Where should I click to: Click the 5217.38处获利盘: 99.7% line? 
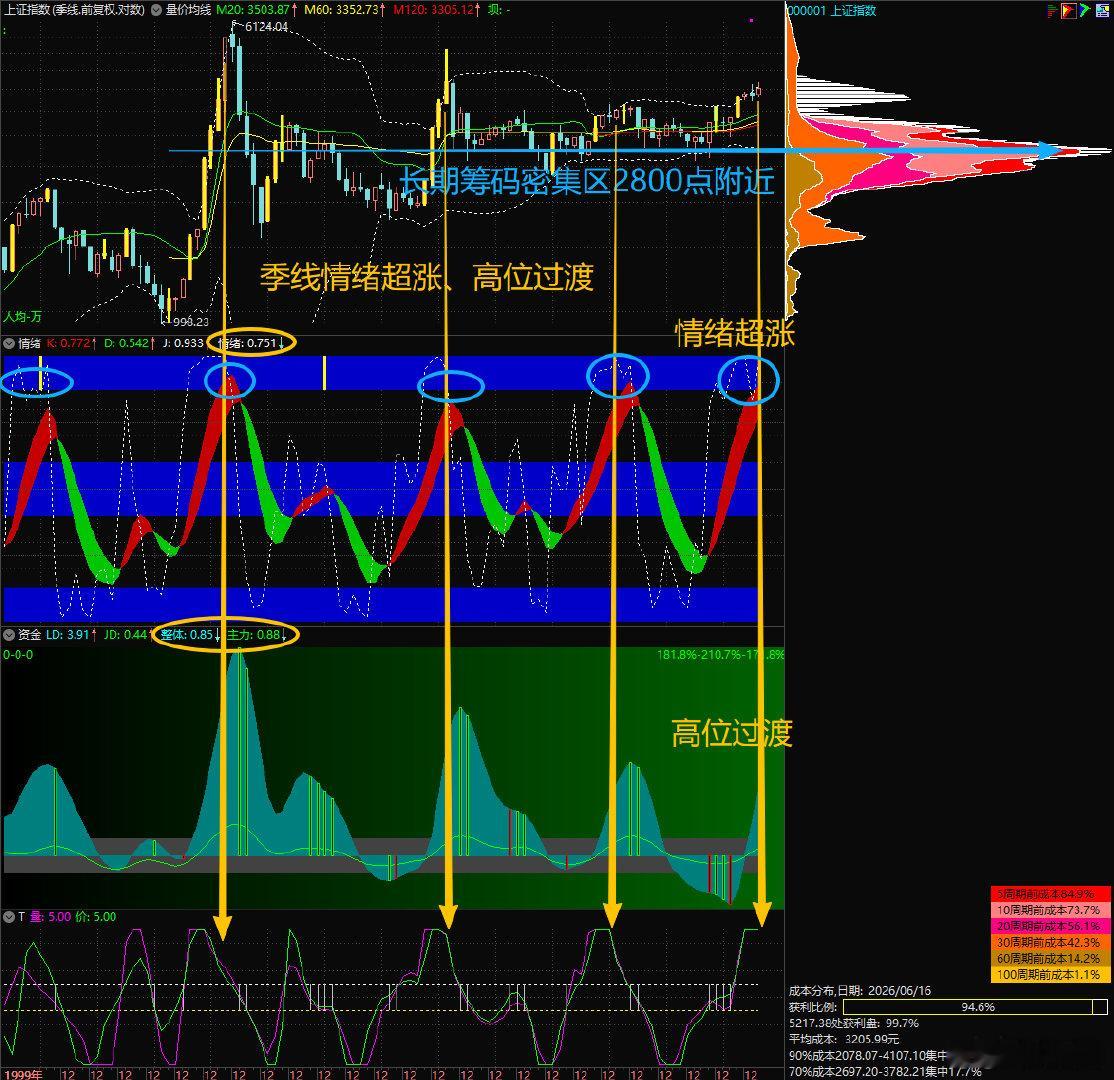point(854,1023)
